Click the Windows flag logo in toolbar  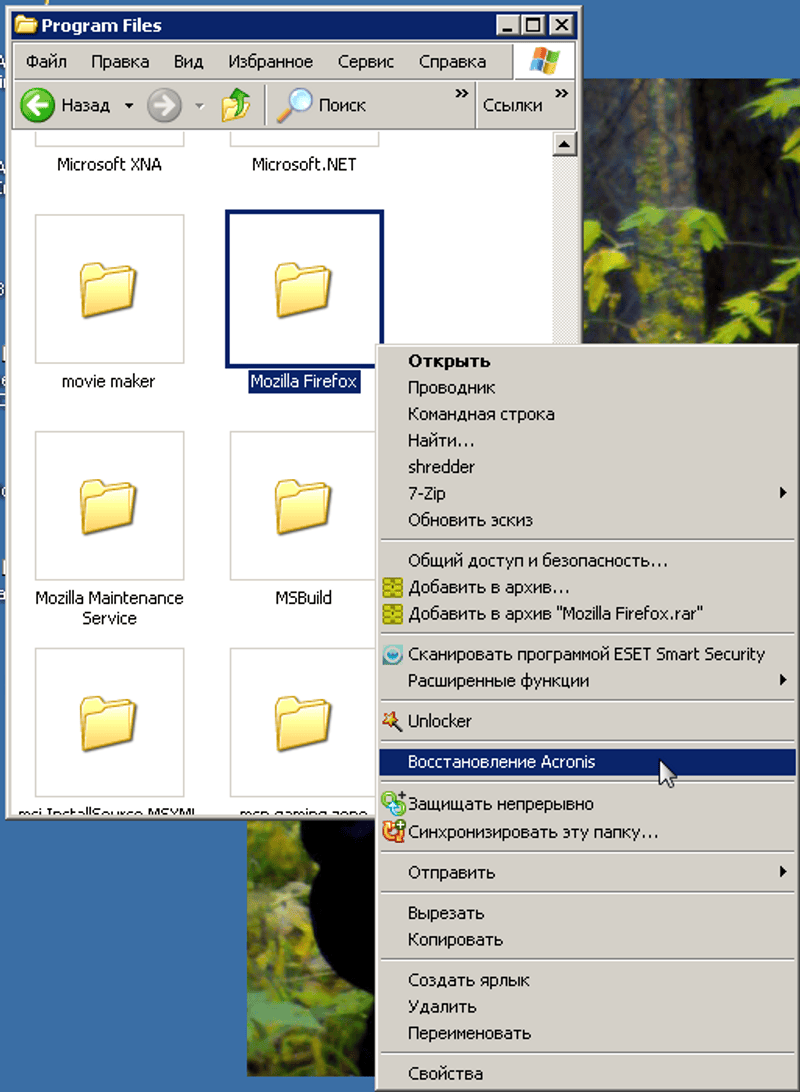coord(544,61)
